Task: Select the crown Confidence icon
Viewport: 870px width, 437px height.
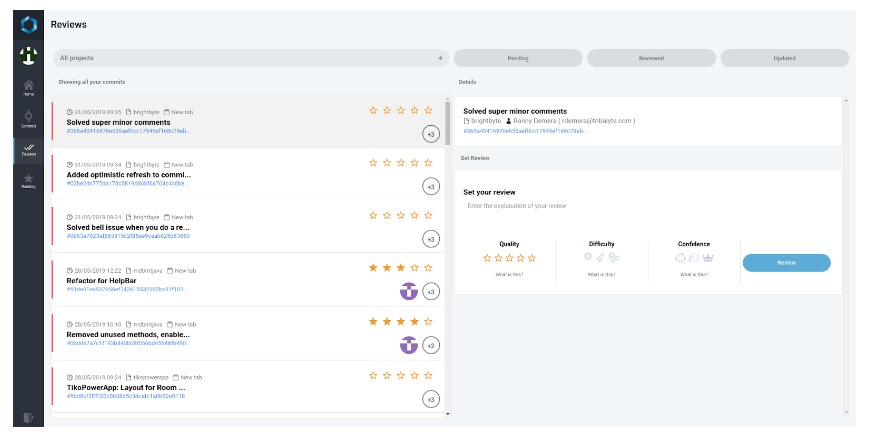Action: (708, 257)
